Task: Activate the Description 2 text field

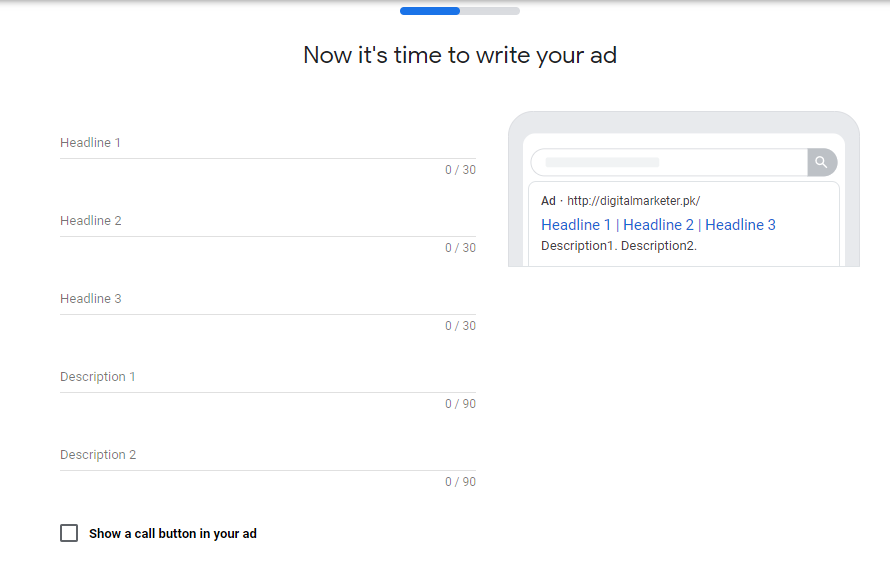Action: coord(268,455)
